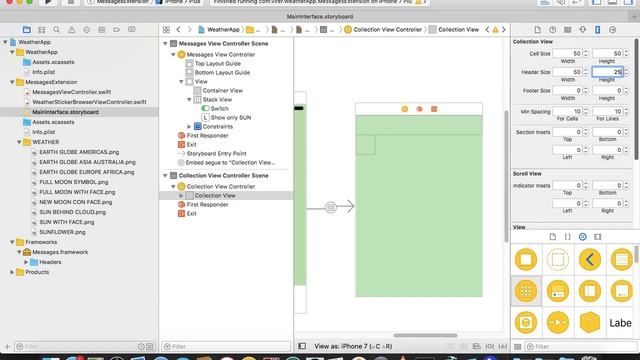Open Collection View Controller jump bar item
Image resolution: width=640 pixels, height=360 pixels.
[383, 29]
